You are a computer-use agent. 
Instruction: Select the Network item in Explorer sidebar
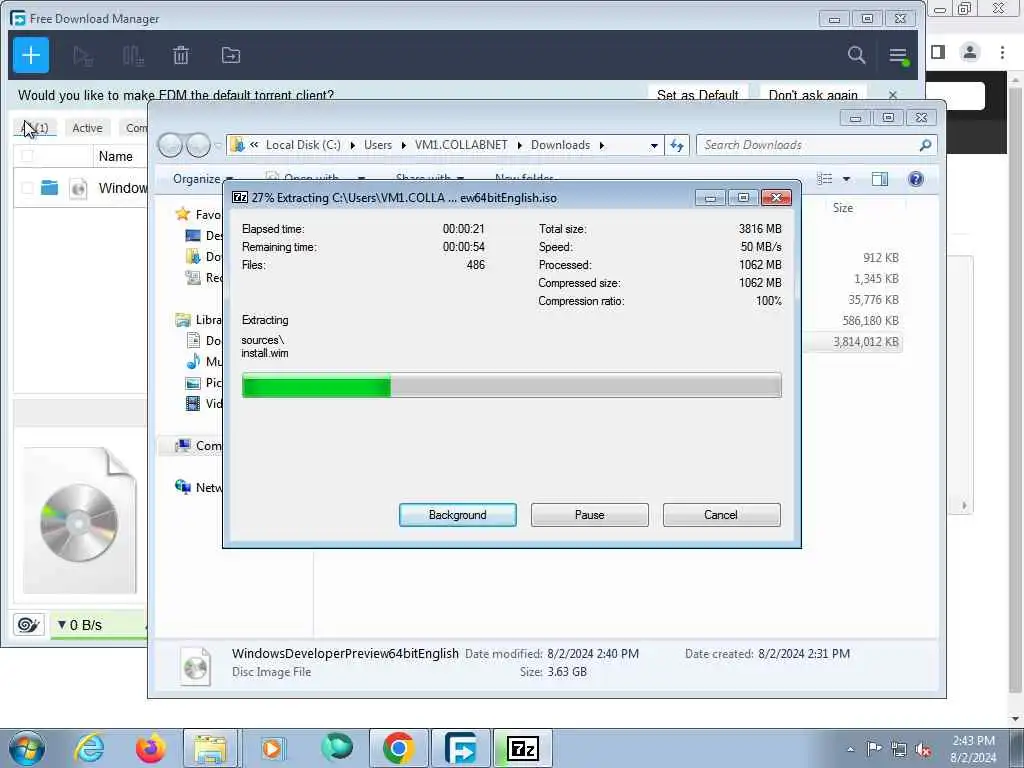pyautogui.click(x=199, y=487)
